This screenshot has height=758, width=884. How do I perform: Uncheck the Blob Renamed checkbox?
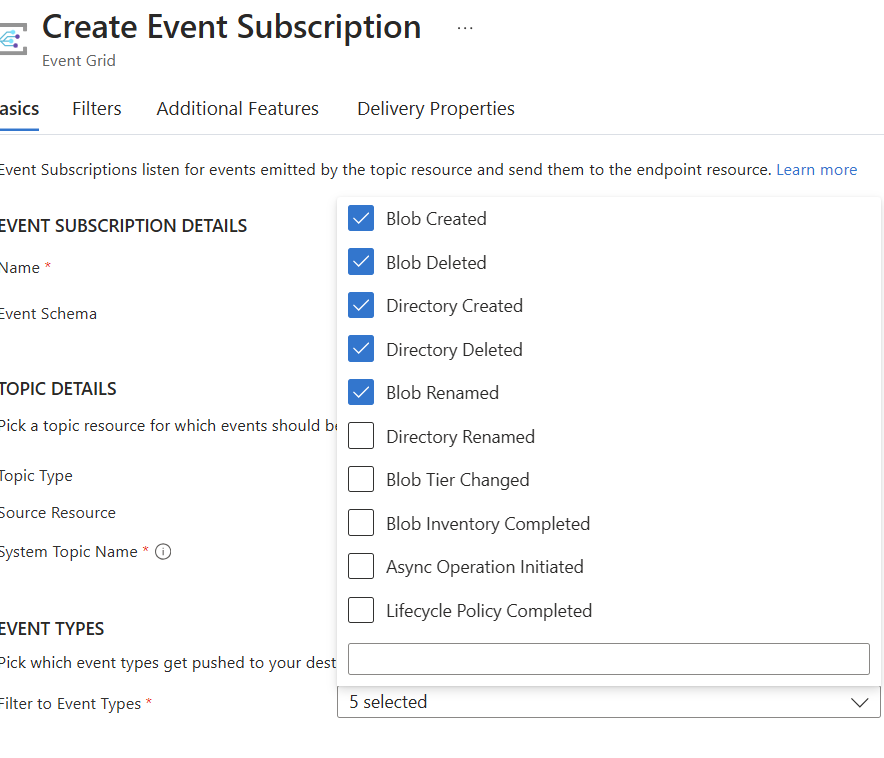click(361, 392)
